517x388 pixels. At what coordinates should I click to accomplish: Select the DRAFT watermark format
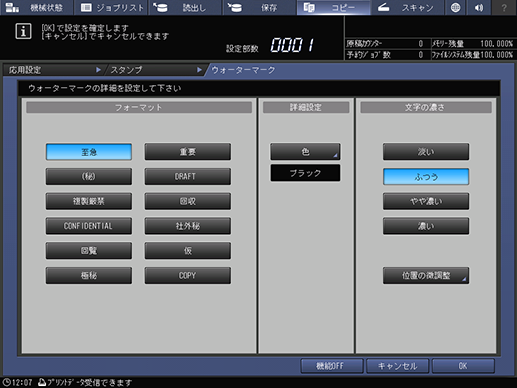pos(188,177)
